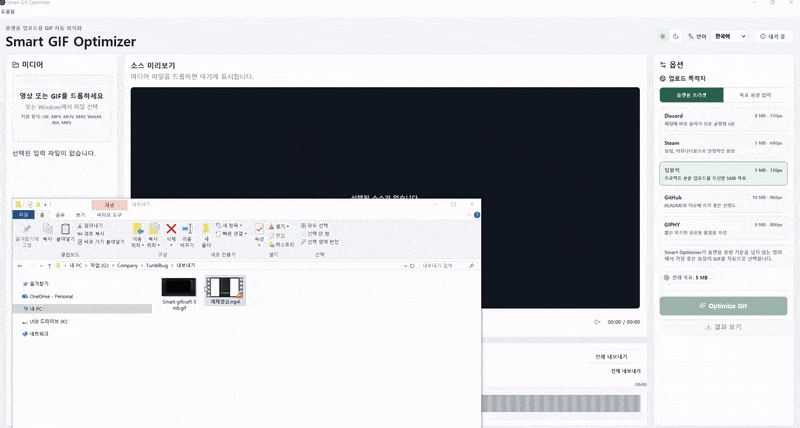The height and width of the screenshot is (428, 800).
Task: Click 편집 in the ribbon
Action: tap(278, 236)
